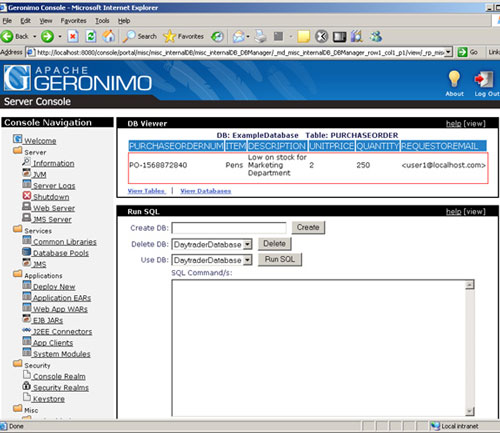This screenshot has height=433, width=500.
Task: Follow the View Databases link
Action: (205, 191)
